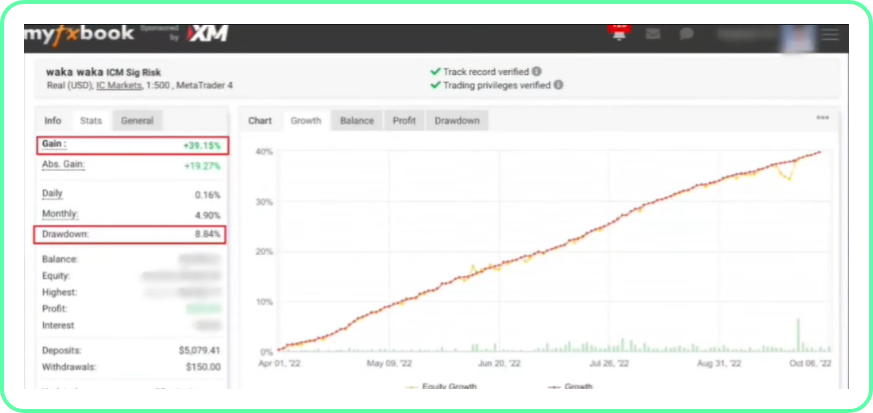Click the Monthly stat label

click(59, 214)
